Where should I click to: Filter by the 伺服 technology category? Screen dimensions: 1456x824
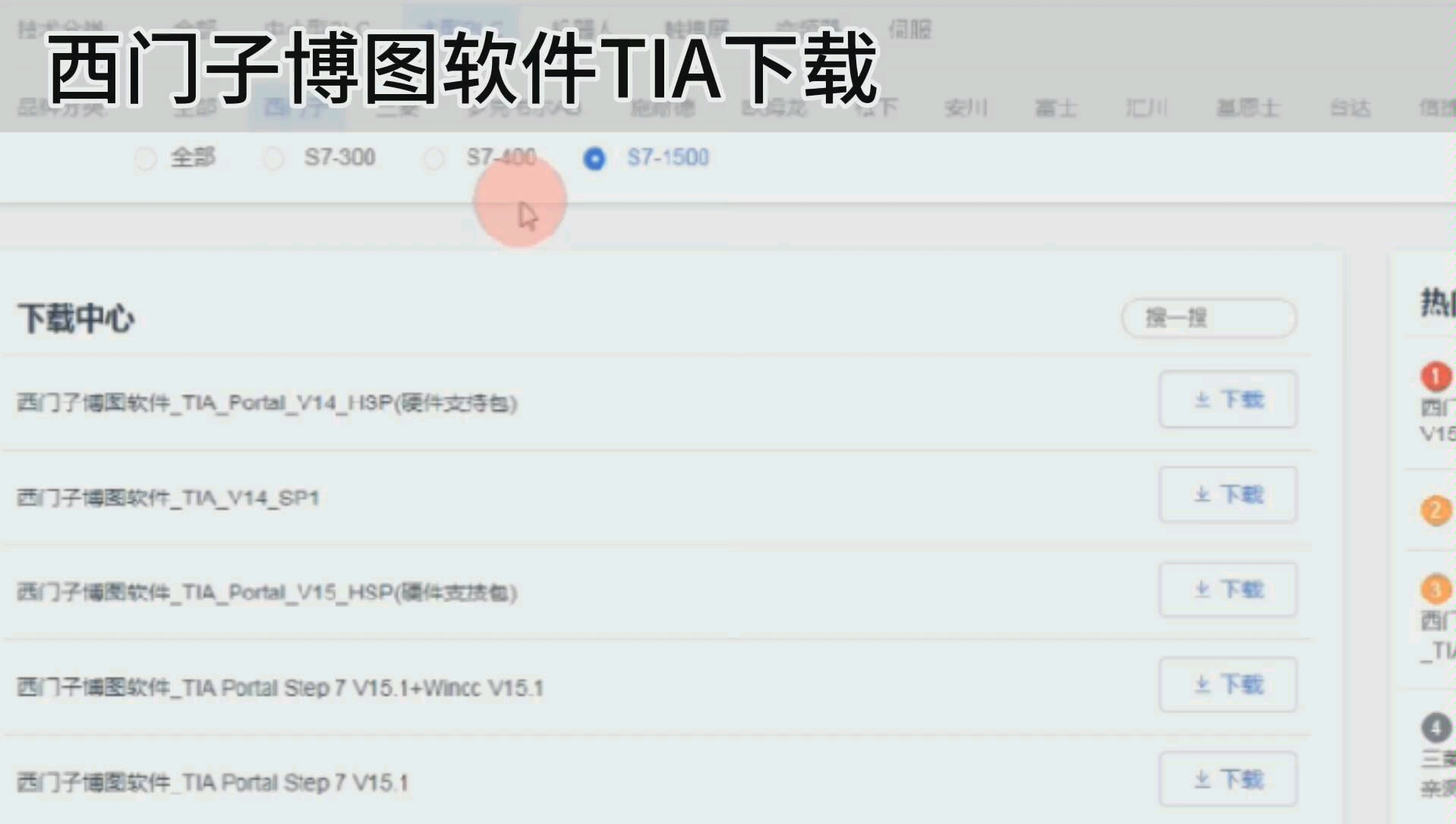click(x=909, y=30)
